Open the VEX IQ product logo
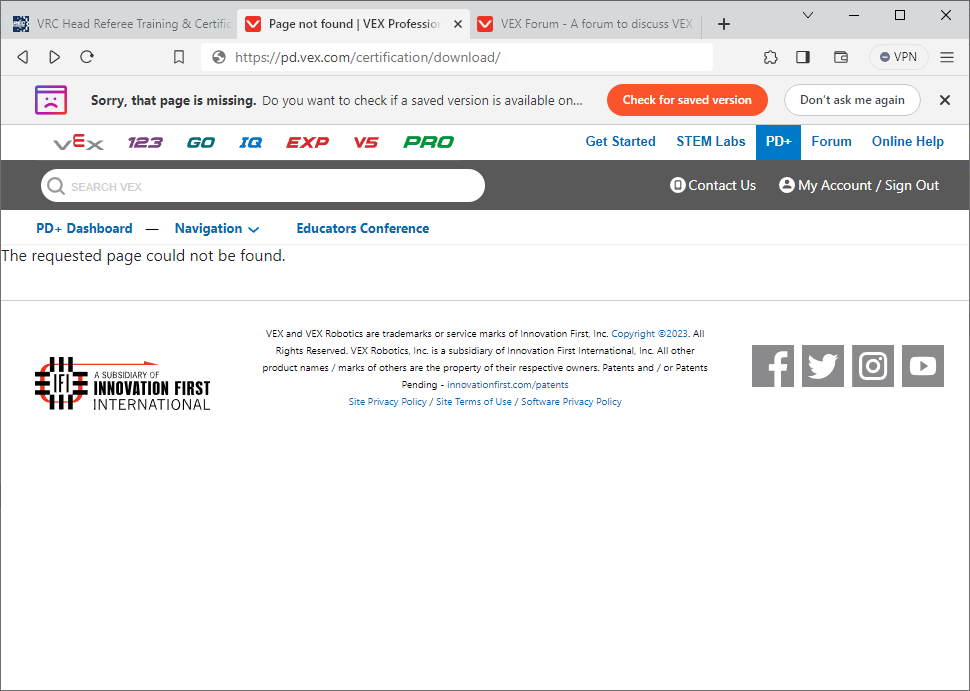The width and height of the screenshot is (970, 691). pos(251,143)
